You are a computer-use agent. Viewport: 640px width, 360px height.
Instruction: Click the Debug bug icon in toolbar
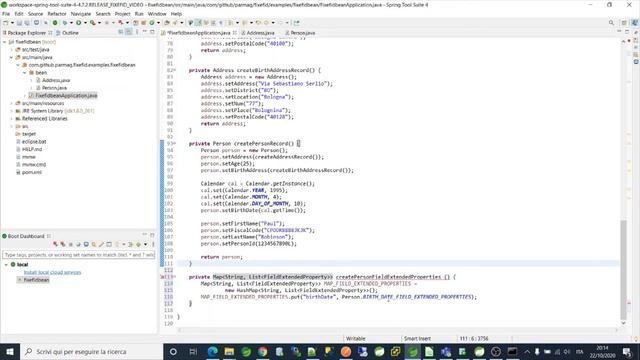64,23
